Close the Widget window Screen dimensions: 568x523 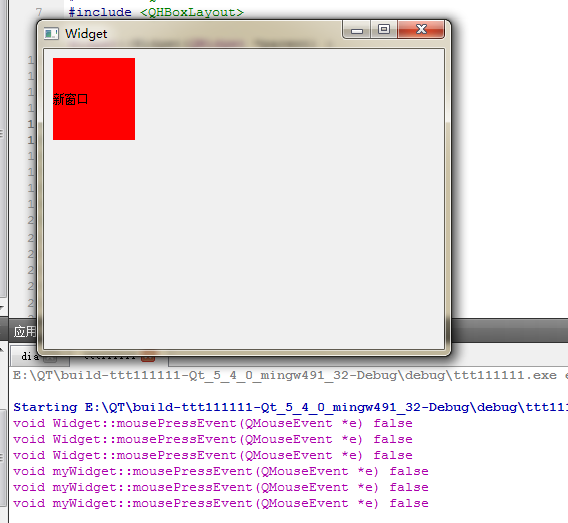[421, 29]
